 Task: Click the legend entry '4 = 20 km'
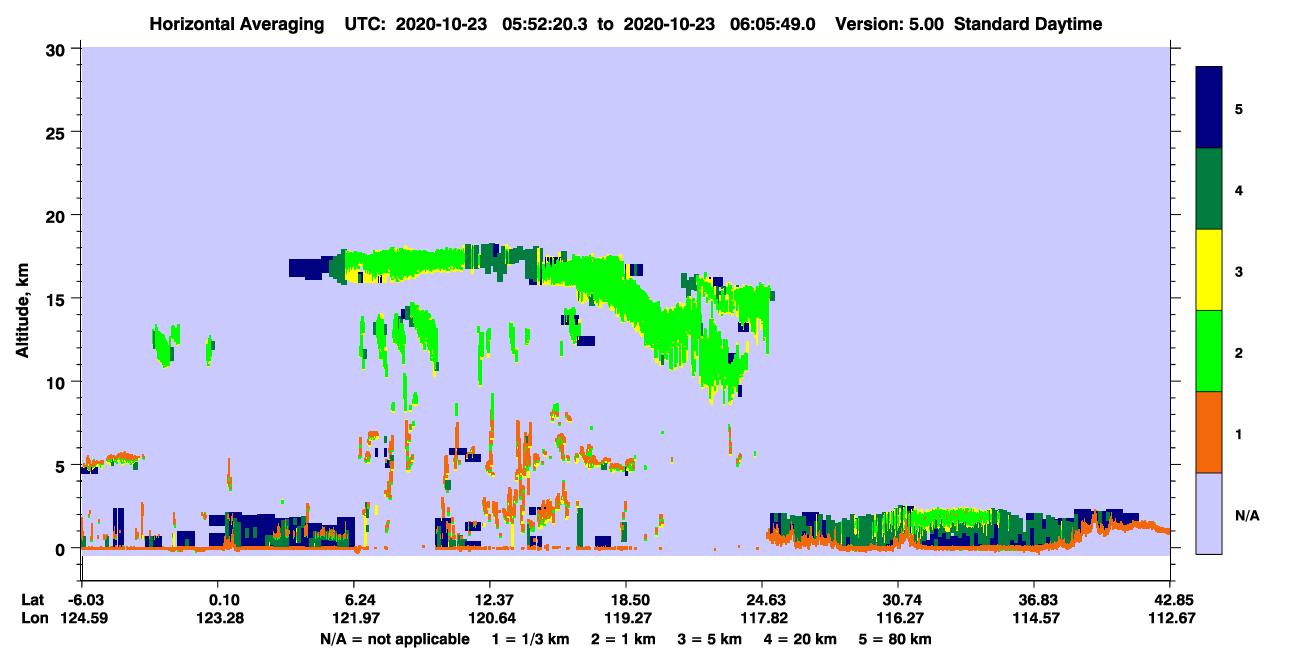(802, 639)
